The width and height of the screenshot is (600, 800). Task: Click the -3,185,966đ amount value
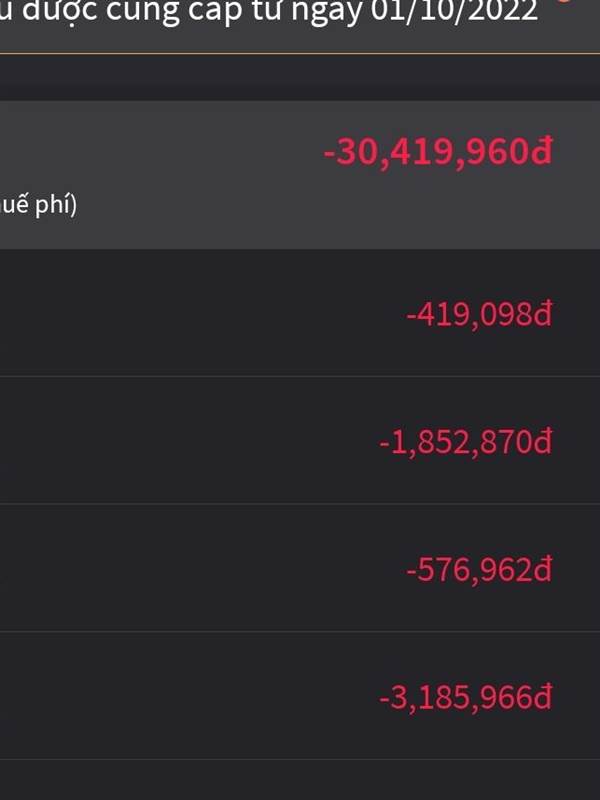point(466,697)
